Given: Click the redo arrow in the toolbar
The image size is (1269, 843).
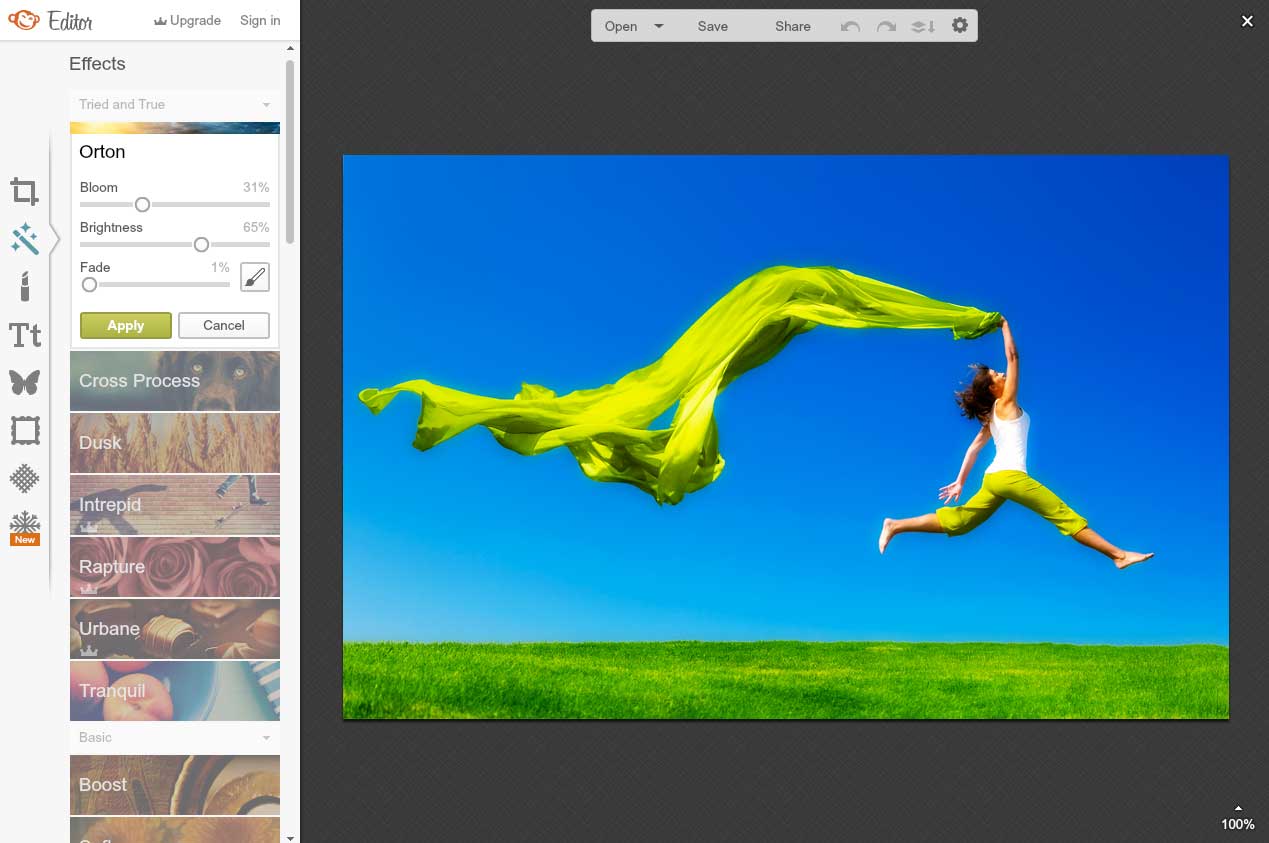Looking at the screenshot, I should coord(886,26).
